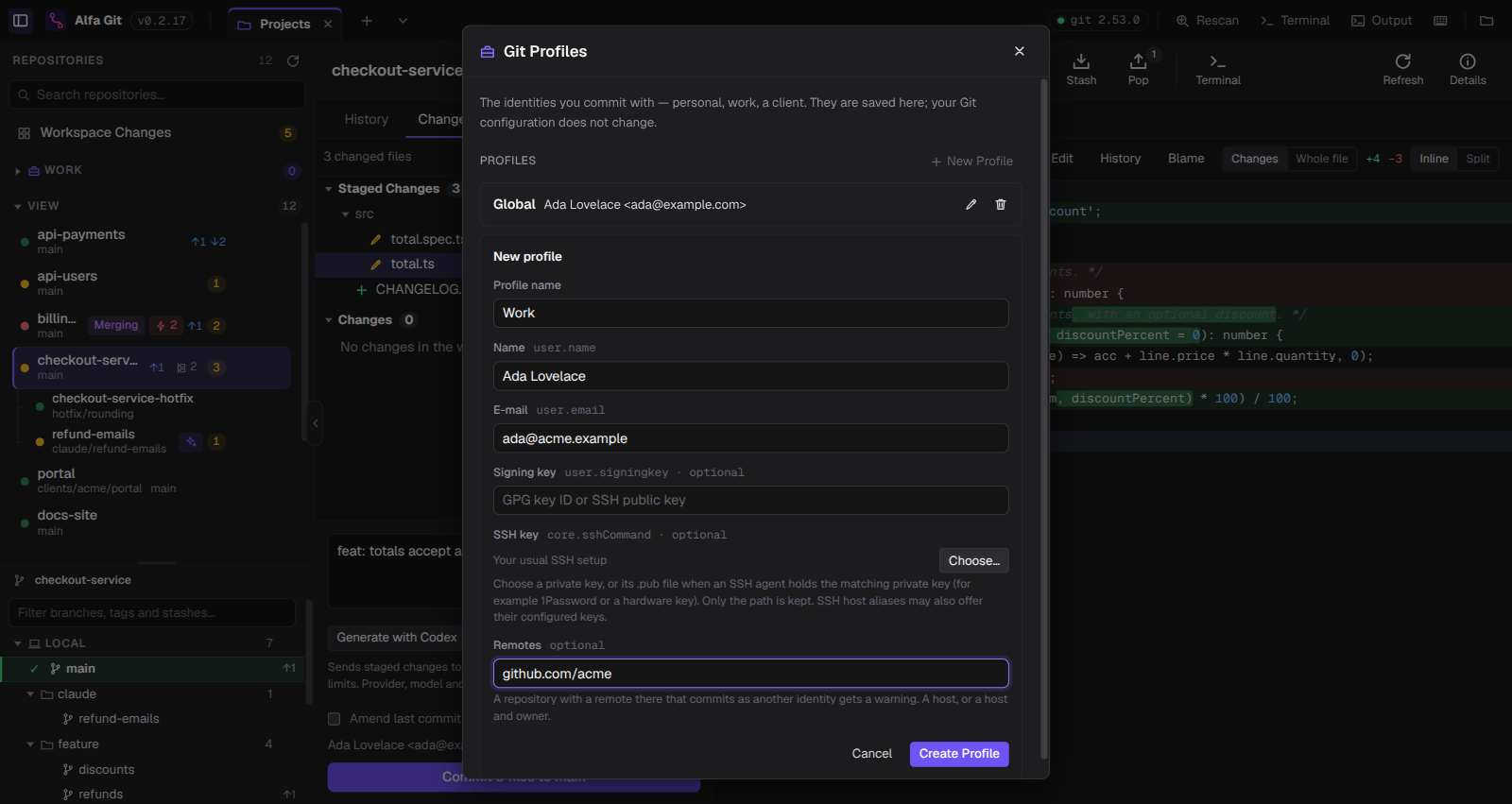
Task: Click the keyboard icon in top bar
Action: point(1441,20)
